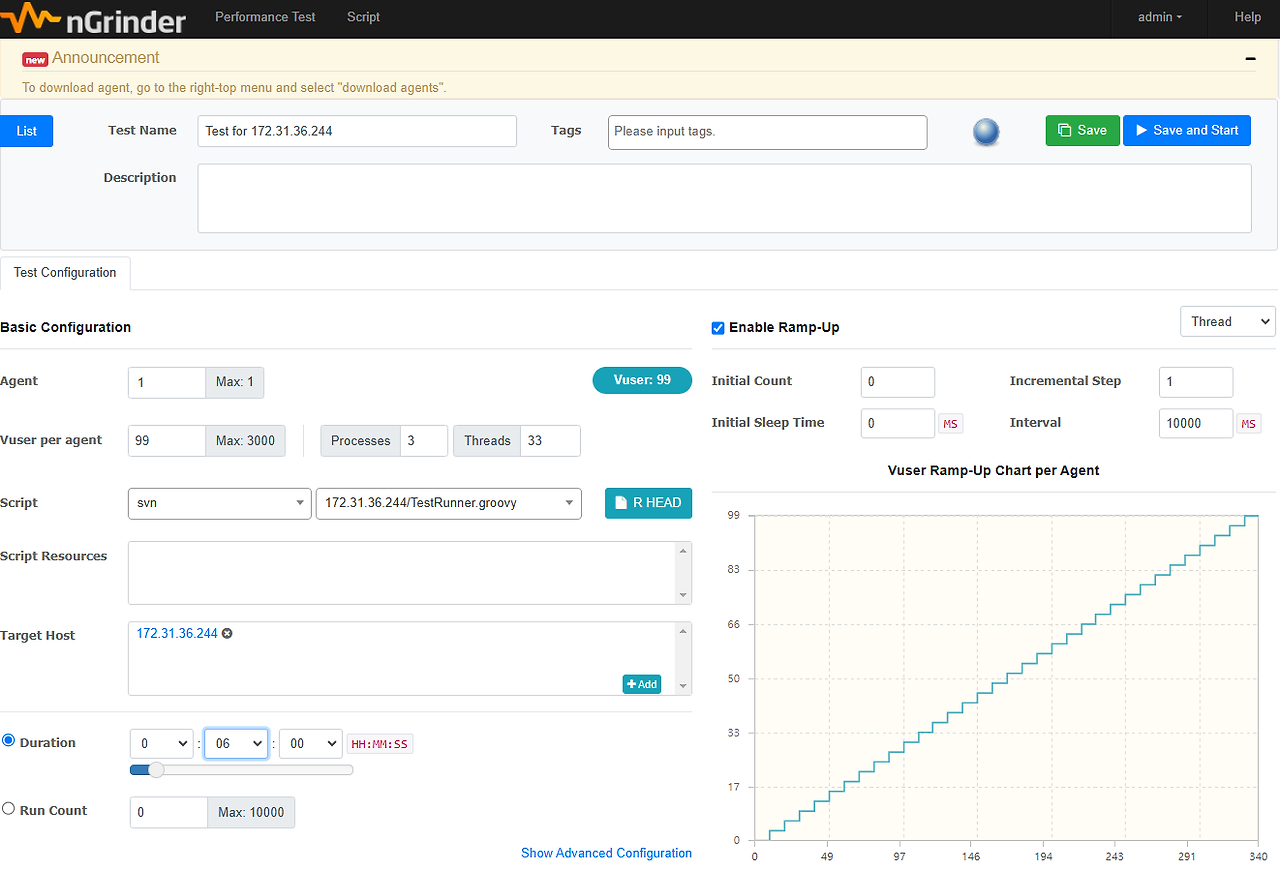Click the HH:MM:SS format label
This screenshot has width=1280, height=871.
pyautogui.click(x=380, y=744)
